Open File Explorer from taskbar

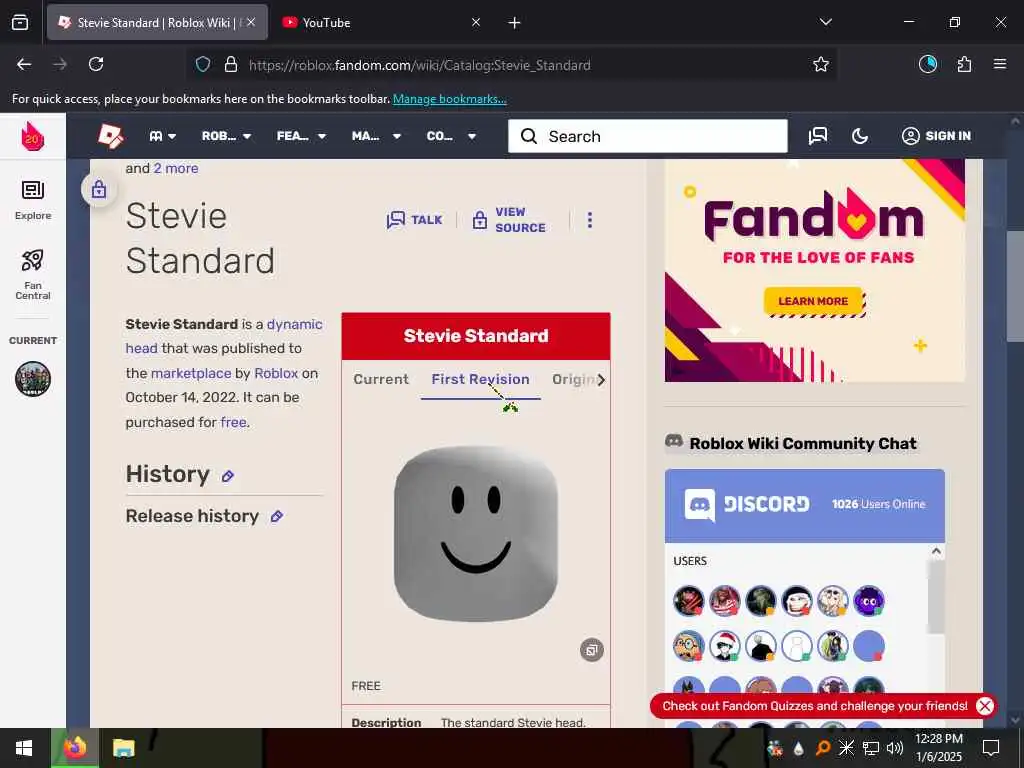[123, 748]
